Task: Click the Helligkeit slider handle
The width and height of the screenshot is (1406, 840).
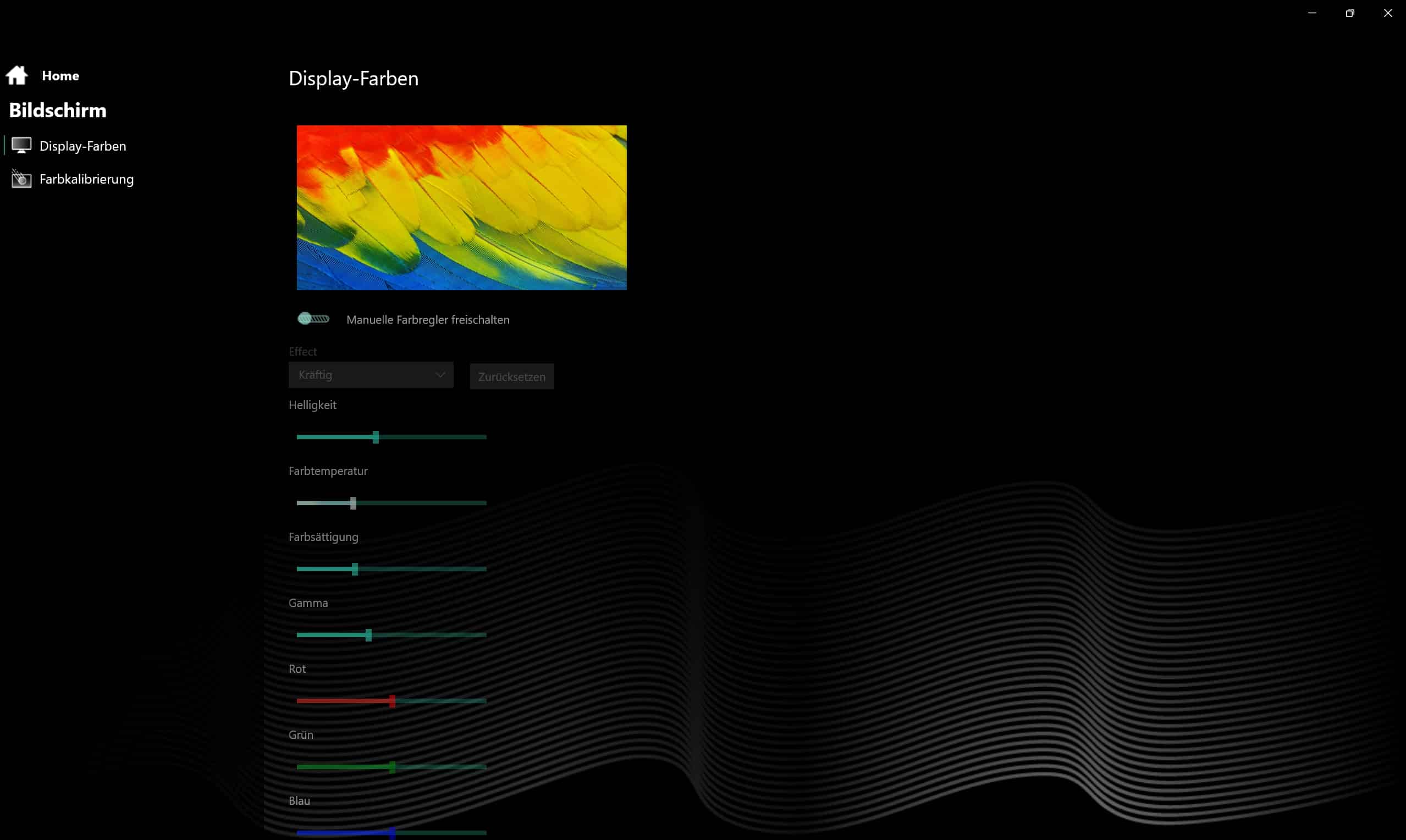Action: click(376, 437)
